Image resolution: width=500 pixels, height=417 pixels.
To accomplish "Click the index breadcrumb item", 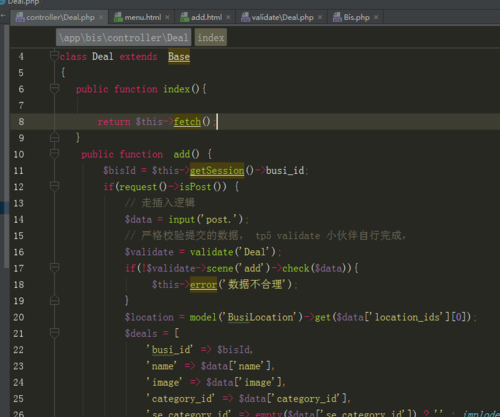I will point(211,37).
